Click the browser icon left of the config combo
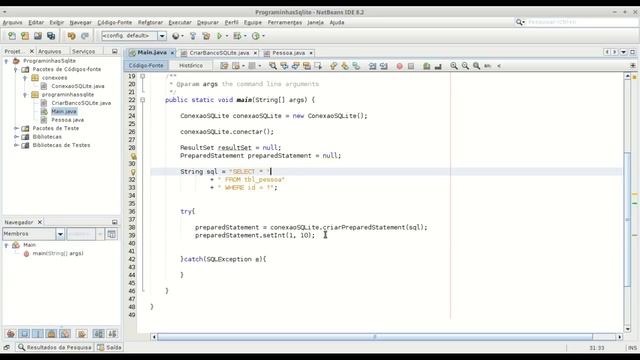The width and height of the screenshot is (640, 360). click(x=176, y=36)
